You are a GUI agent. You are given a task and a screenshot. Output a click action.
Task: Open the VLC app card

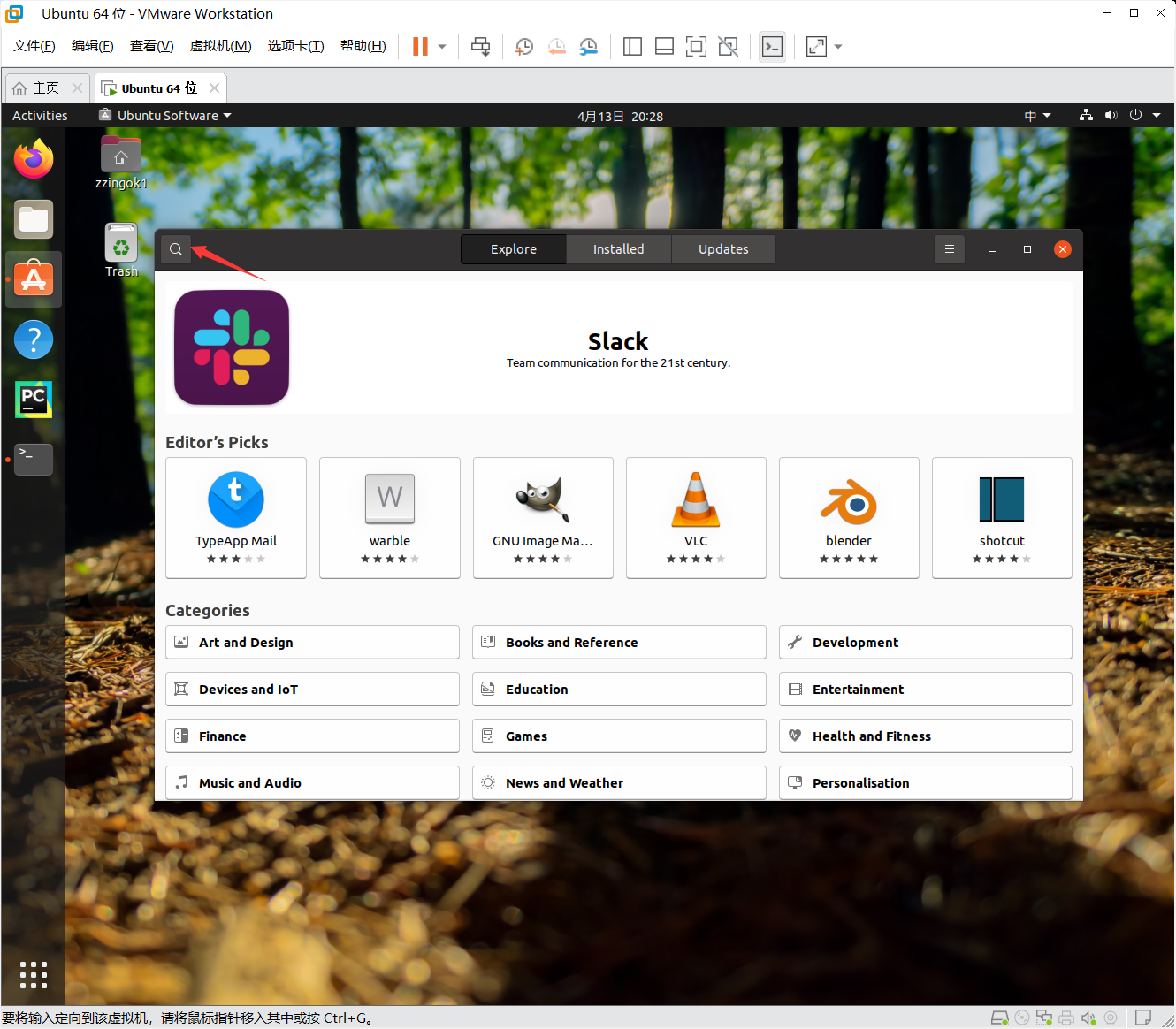click(x=696, y=518)
